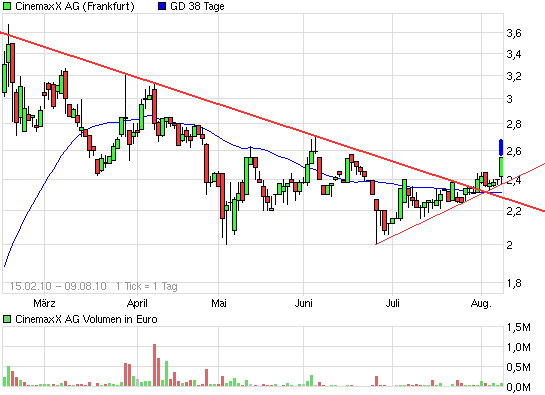Click the green CinemaxX AG legend swatch
The image size is (545, 395).
[7, 6]
